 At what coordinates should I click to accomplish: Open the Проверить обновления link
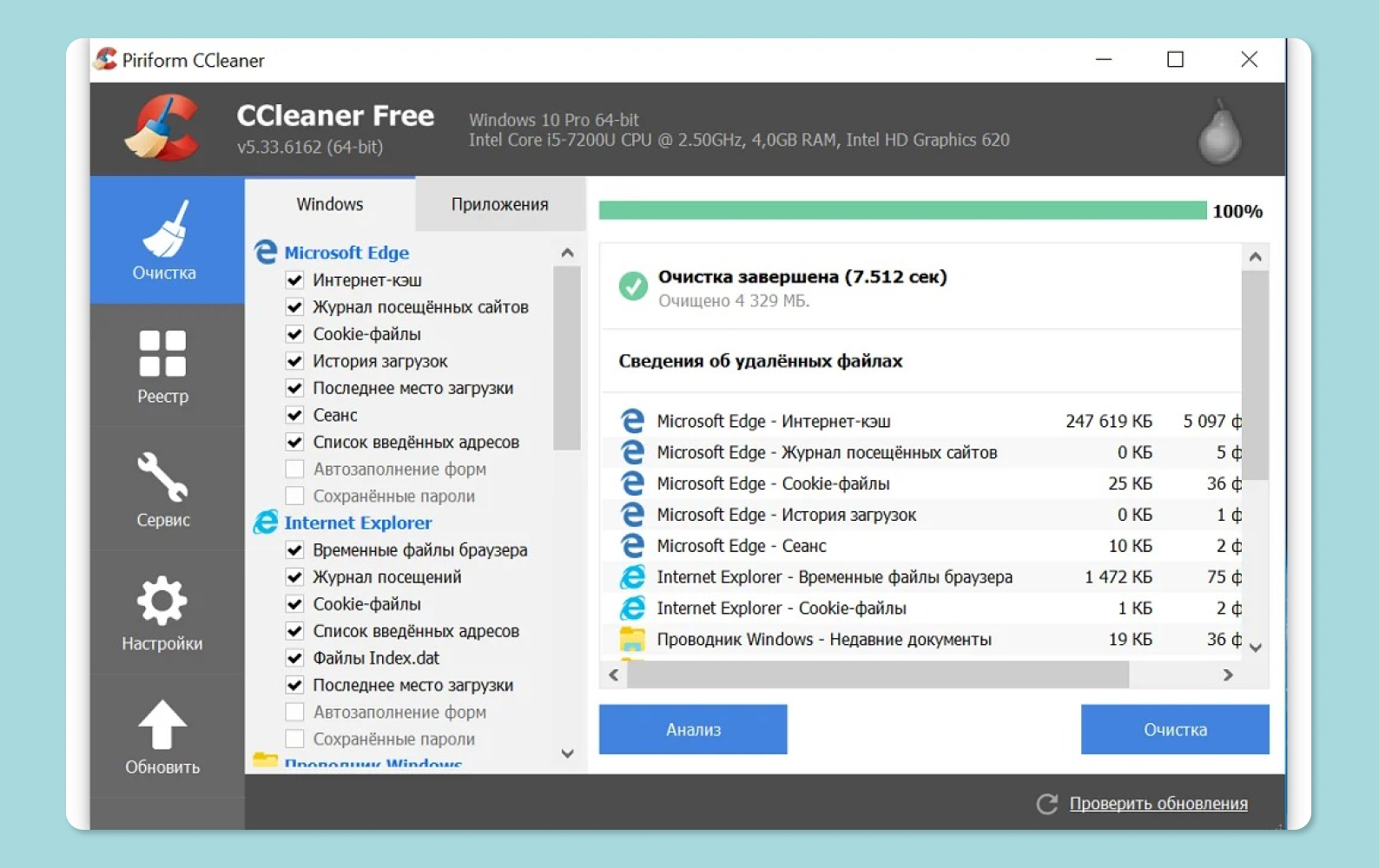tap(1158, 804)
